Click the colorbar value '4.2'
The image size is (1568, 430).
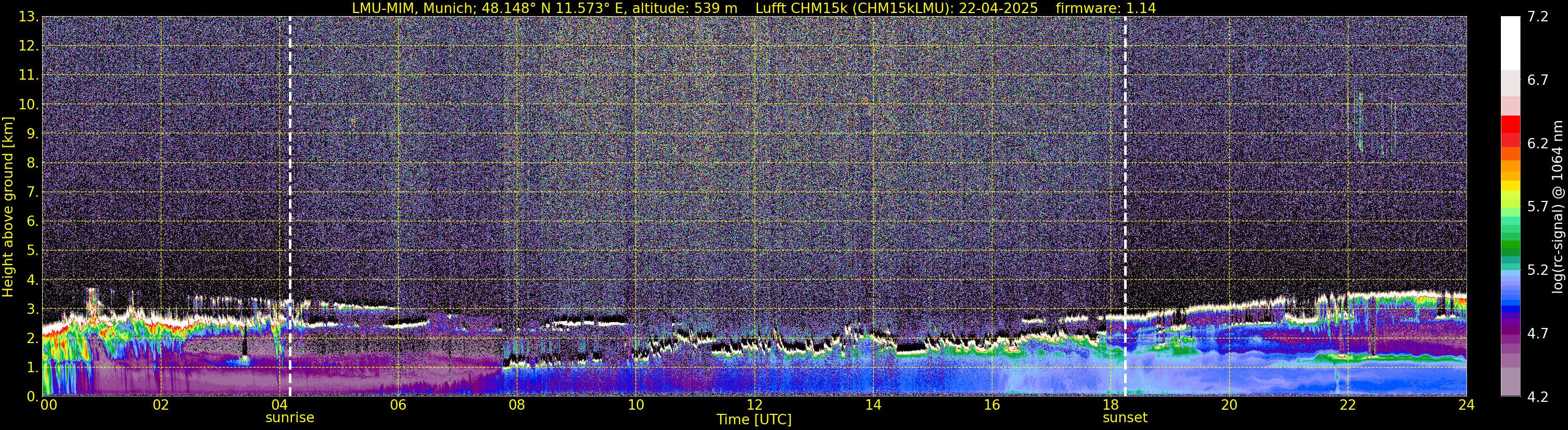tap(1538, 397)
